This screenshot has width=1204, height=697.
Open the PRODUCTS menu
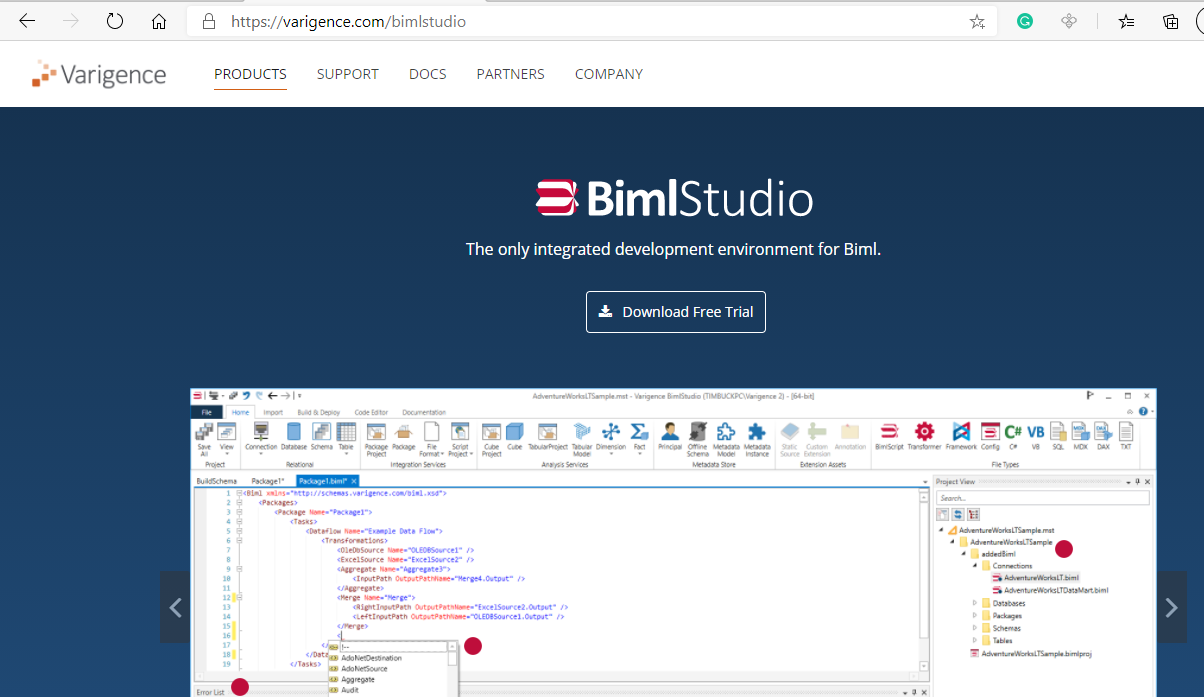coord(250,74)
